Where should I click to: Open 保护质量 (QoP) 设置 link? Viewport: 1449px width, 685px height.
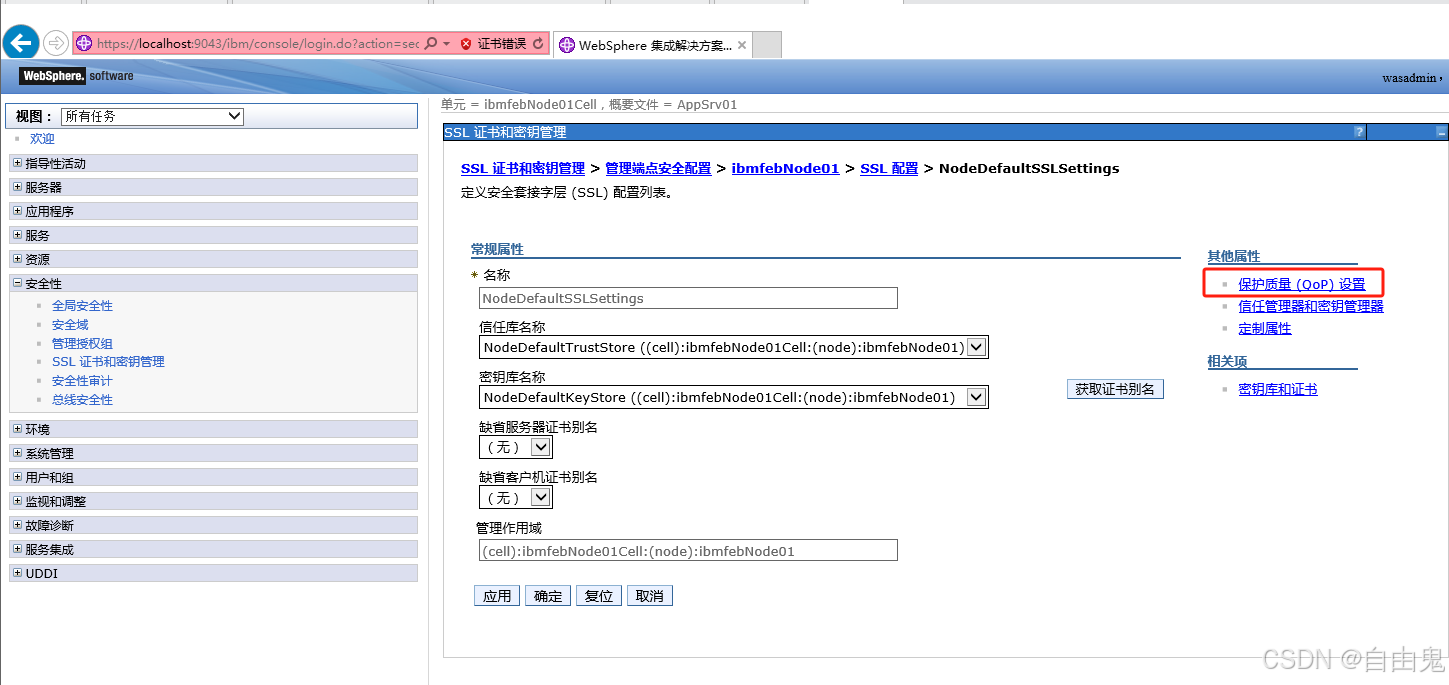pos(1302,285)
